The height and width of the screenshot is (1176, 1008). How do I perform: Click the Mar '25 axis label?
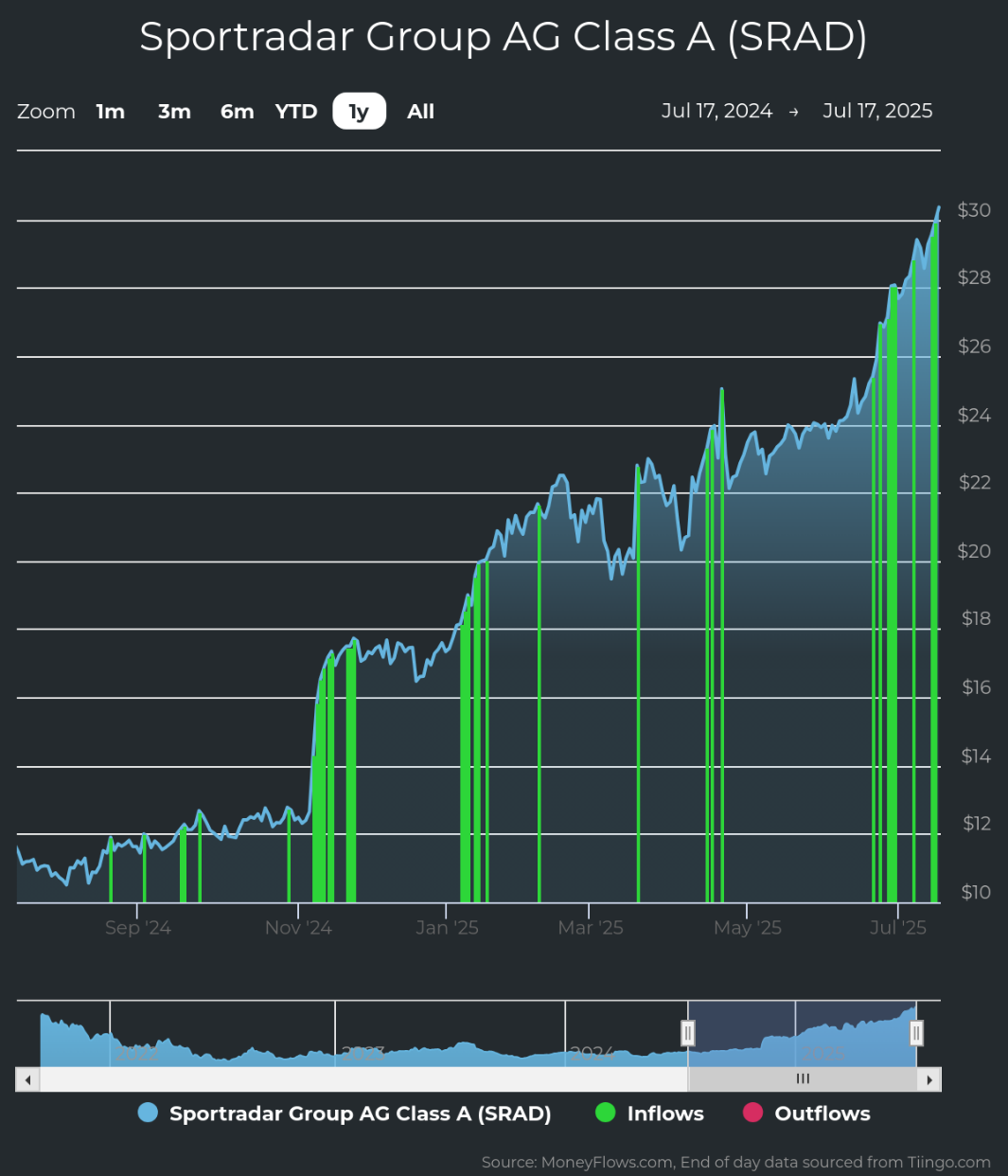pos(591,928)
